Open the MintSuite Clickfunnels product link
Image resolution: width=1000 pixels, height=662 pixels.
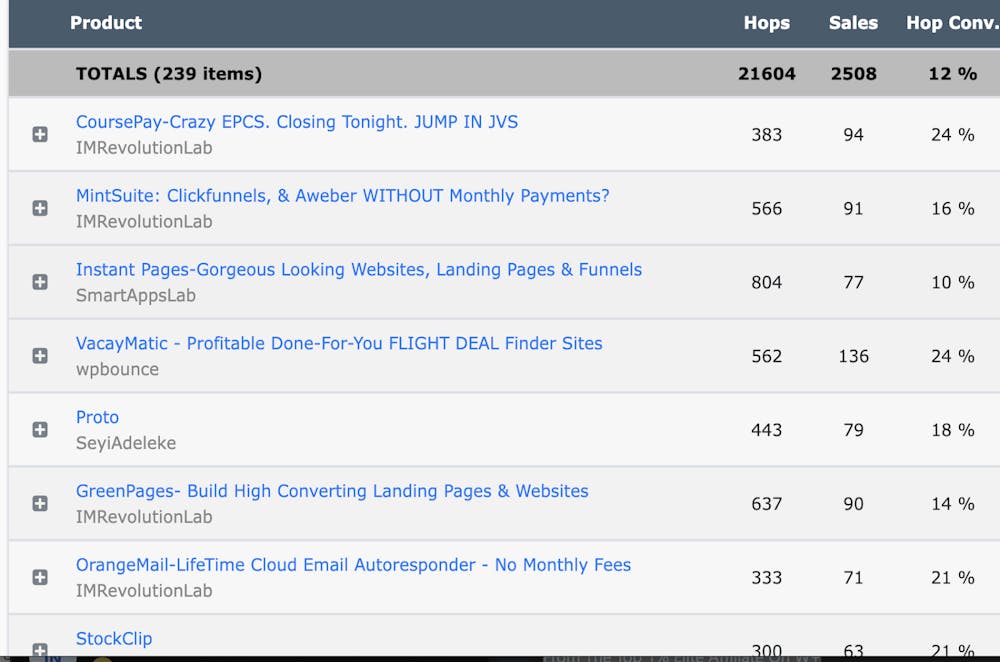342,196
